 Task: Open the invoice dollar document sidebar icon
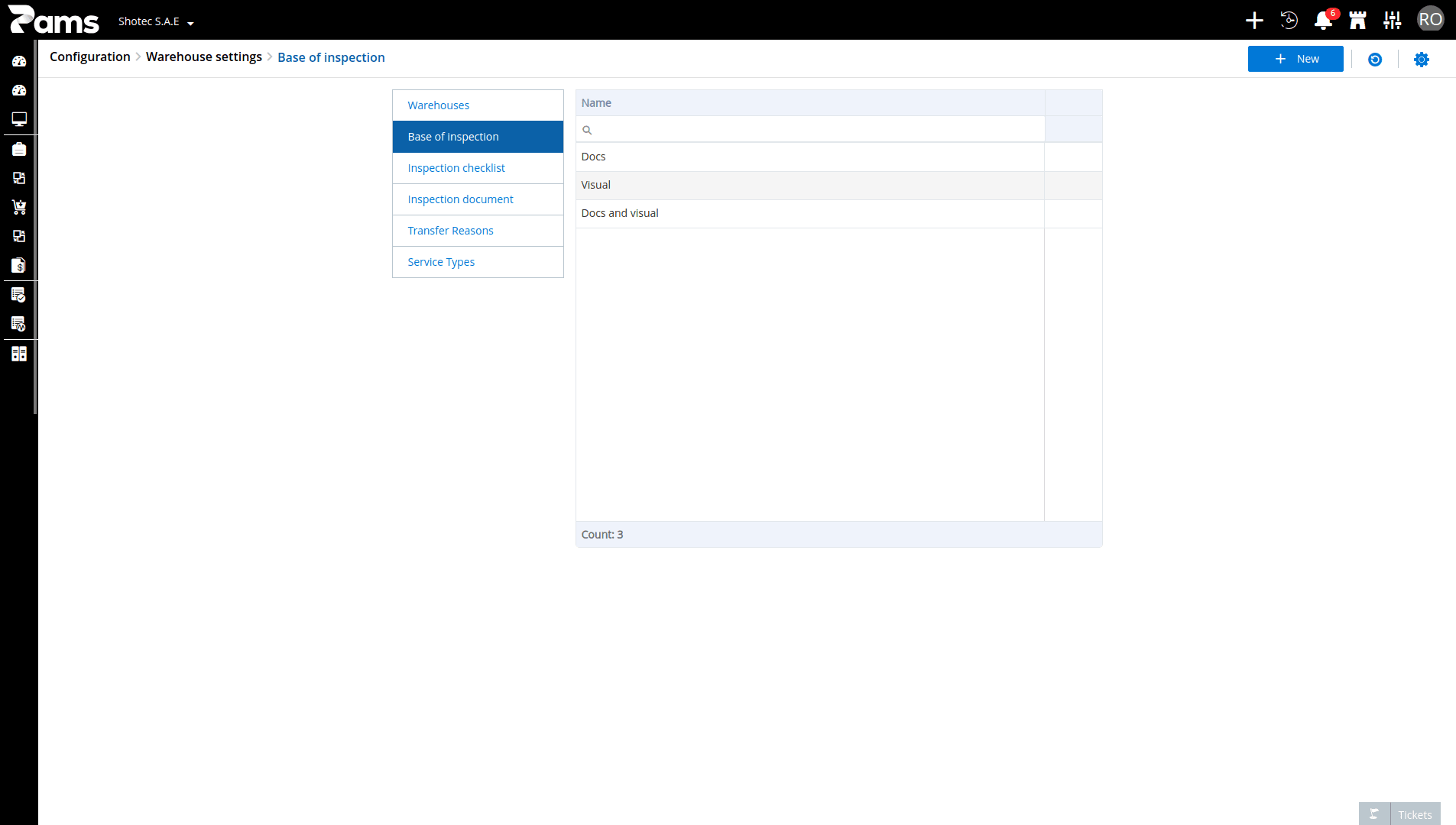click(x=19, y=265)
